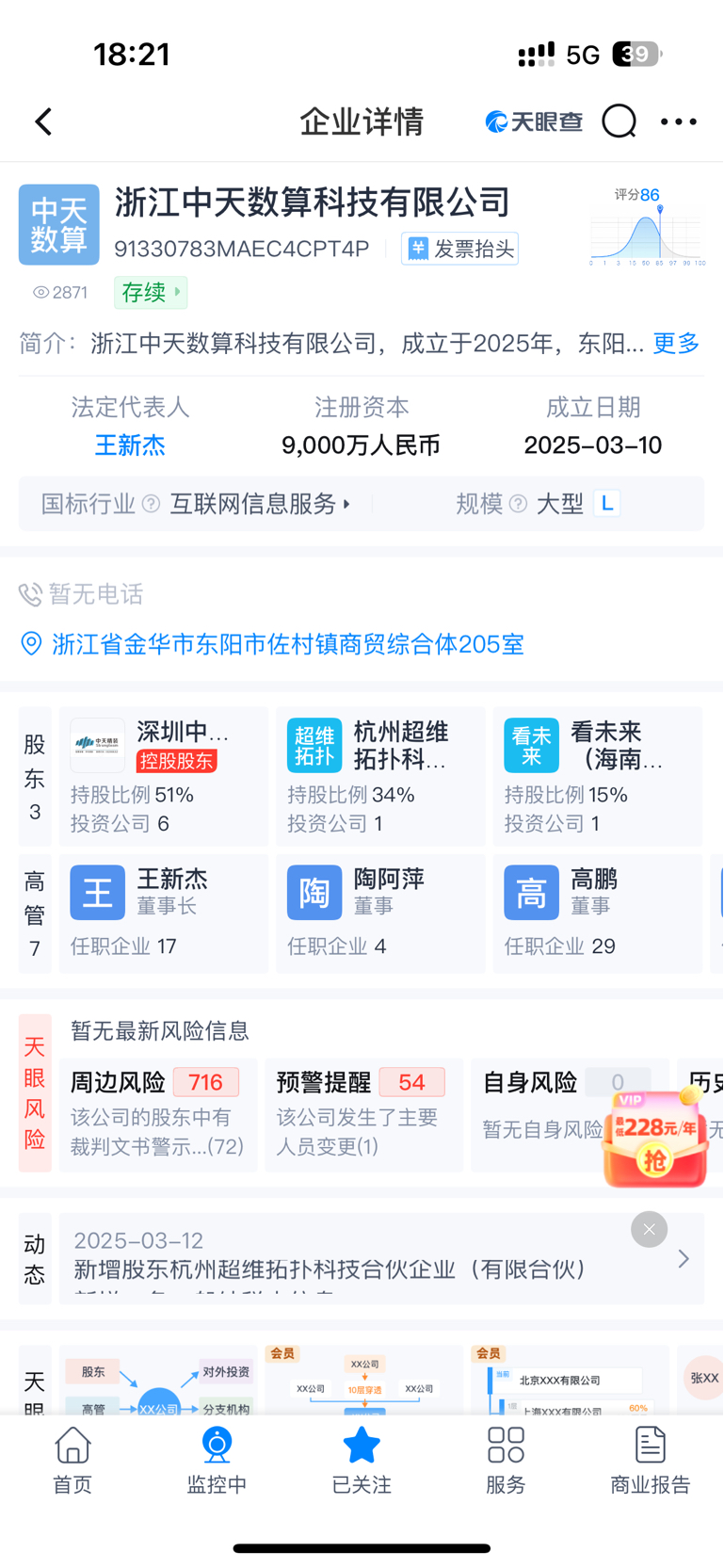This screenshot has width=724, height=1568.
Task: Toggle 已关注 follow star
Action: [x=362, y=1461]
